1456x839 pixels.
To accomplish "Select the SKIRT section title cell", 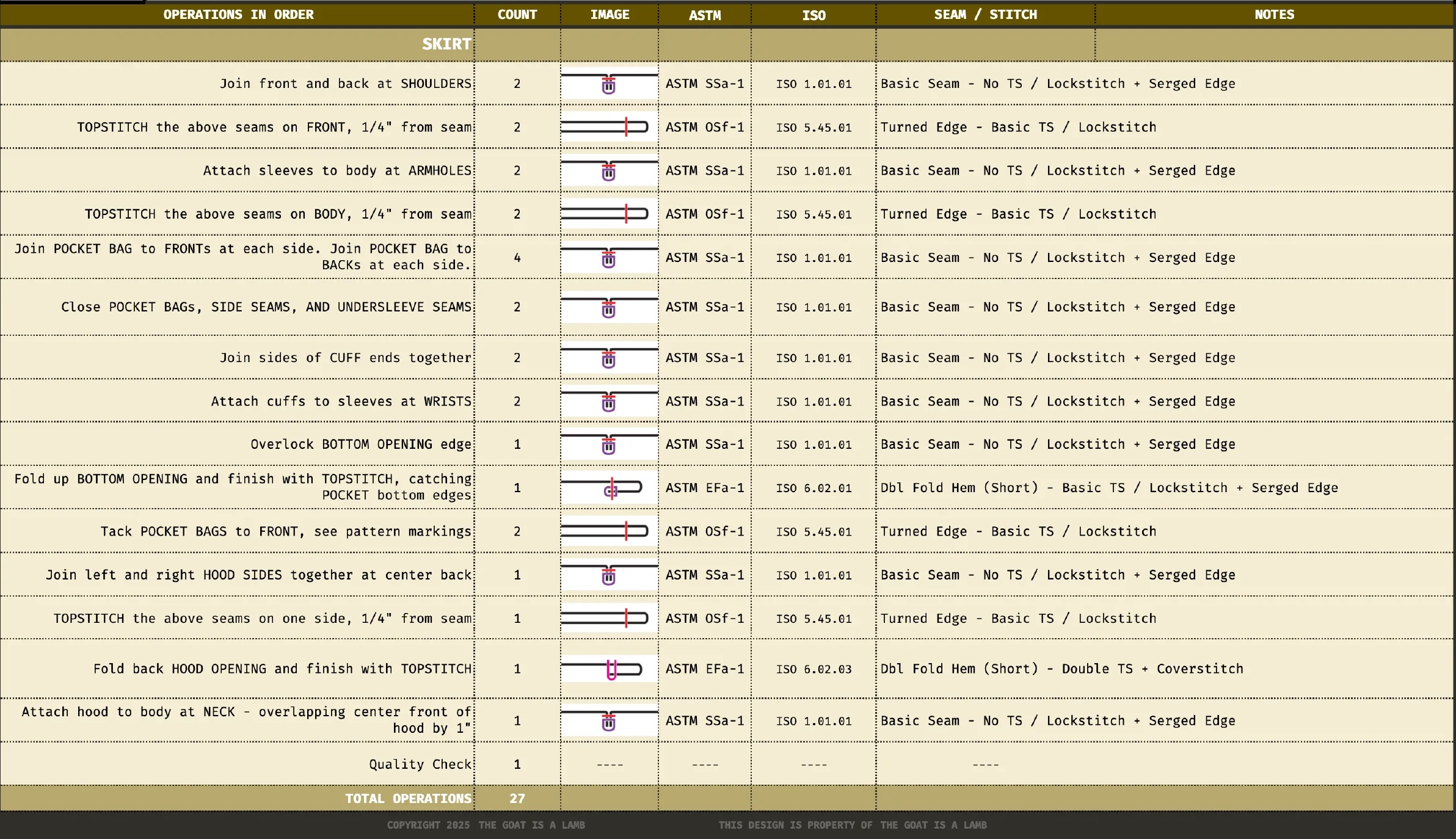I will 446,44.
